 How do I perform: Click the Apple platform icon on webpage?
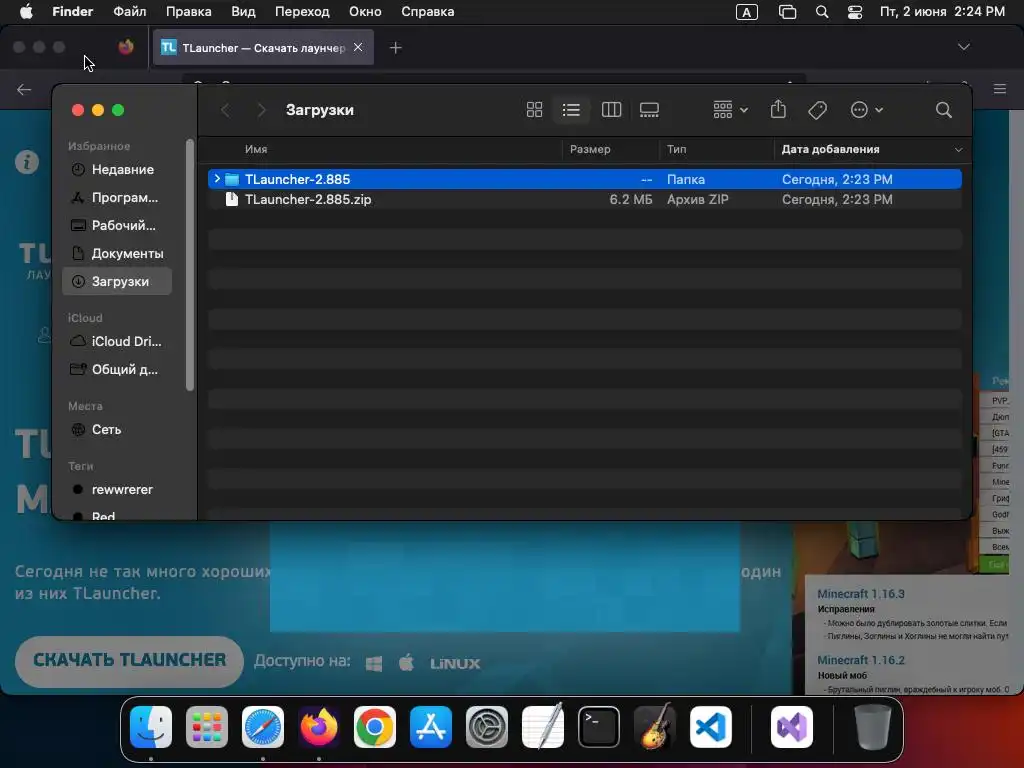tap(406, 663)
